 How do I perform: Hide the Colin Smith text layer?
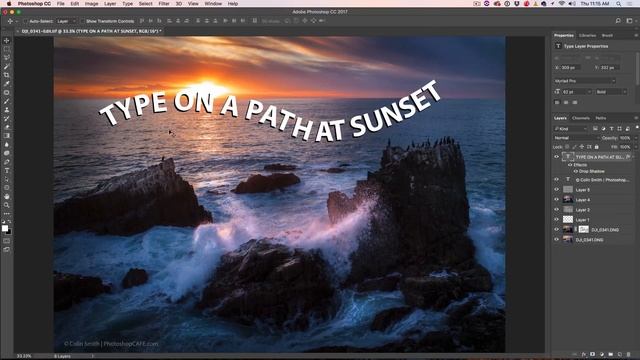click(x=556, y=180)
